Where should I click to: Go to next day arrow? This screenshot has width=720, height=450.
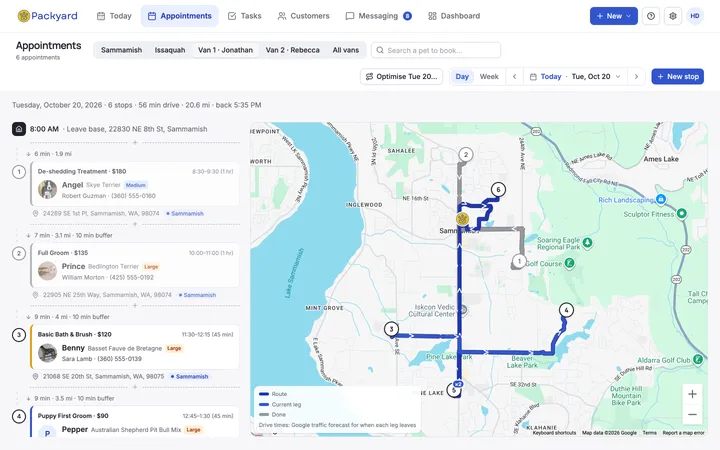636,77
